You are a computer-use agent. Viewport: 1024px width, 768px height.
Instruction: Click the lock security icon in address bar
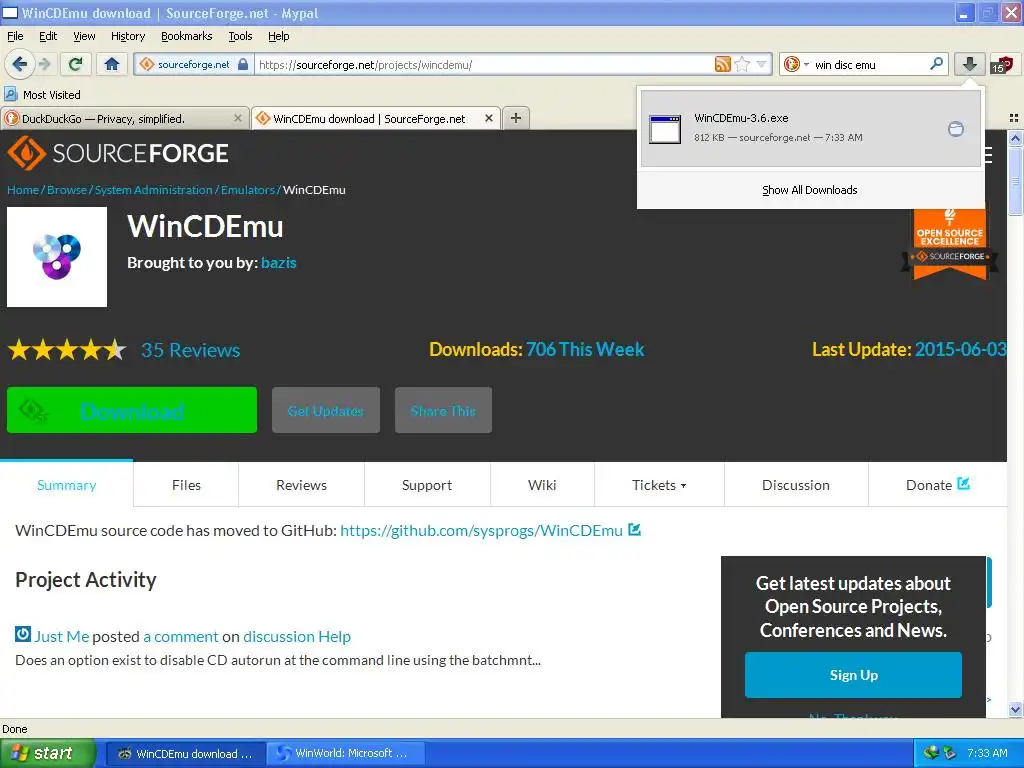click(x=243, y=64)
